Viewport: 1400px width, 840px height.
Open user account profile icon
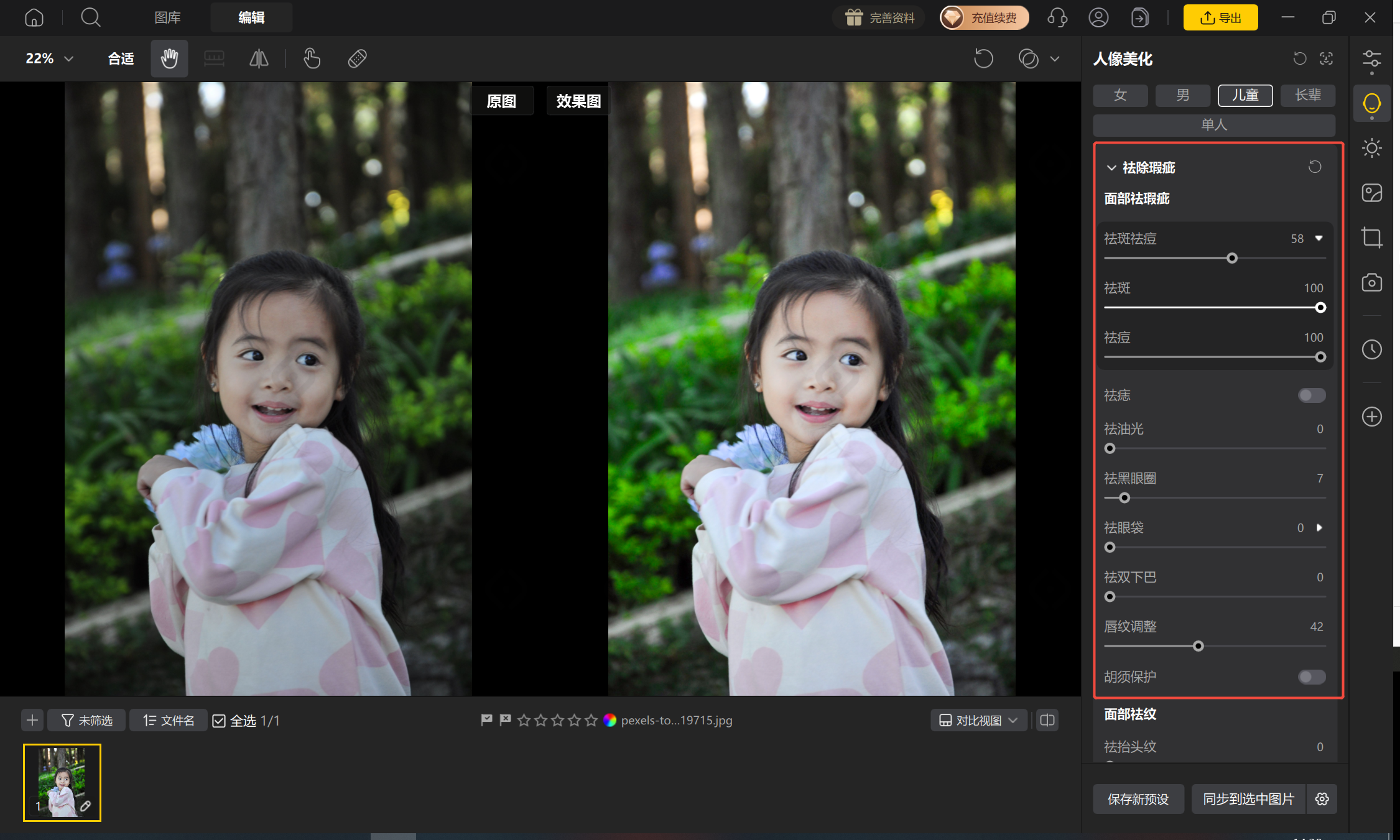pos(1098,17)
